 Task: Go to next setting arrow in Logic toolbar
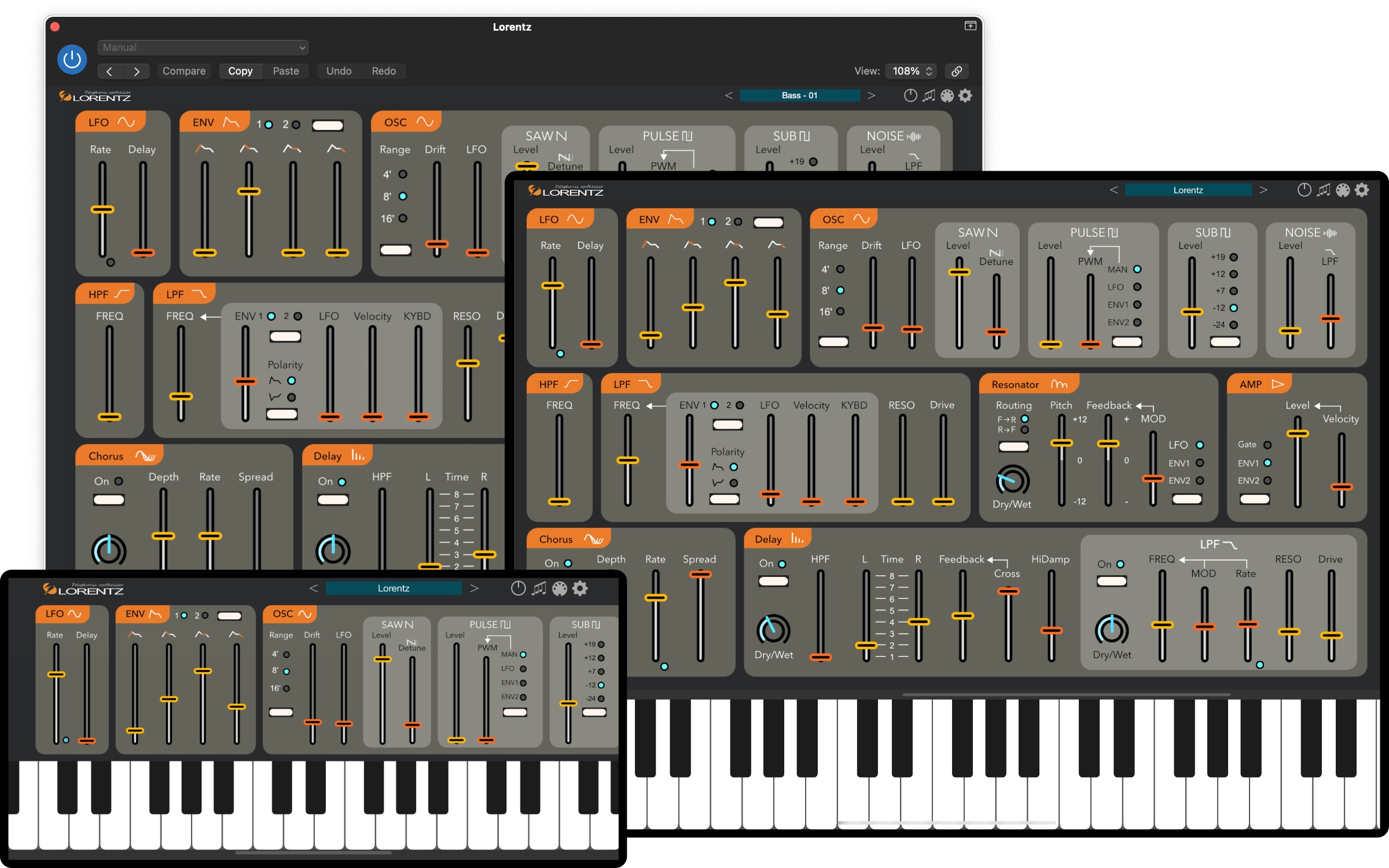[137, 71]
